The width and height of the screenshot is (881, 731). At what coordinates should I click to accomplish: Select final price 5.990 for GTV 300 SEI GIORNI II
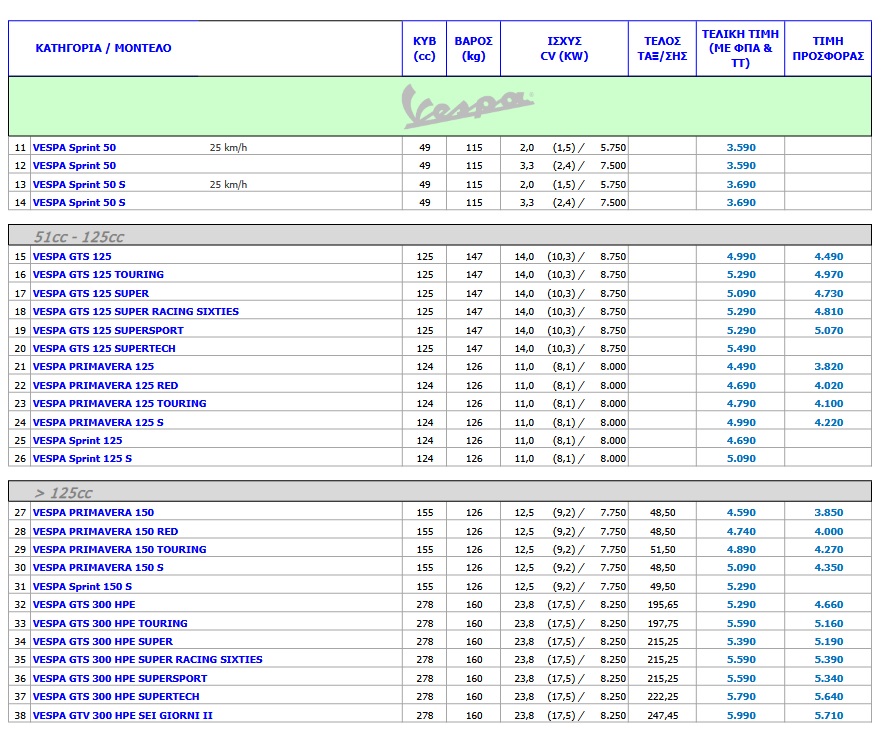741,716
